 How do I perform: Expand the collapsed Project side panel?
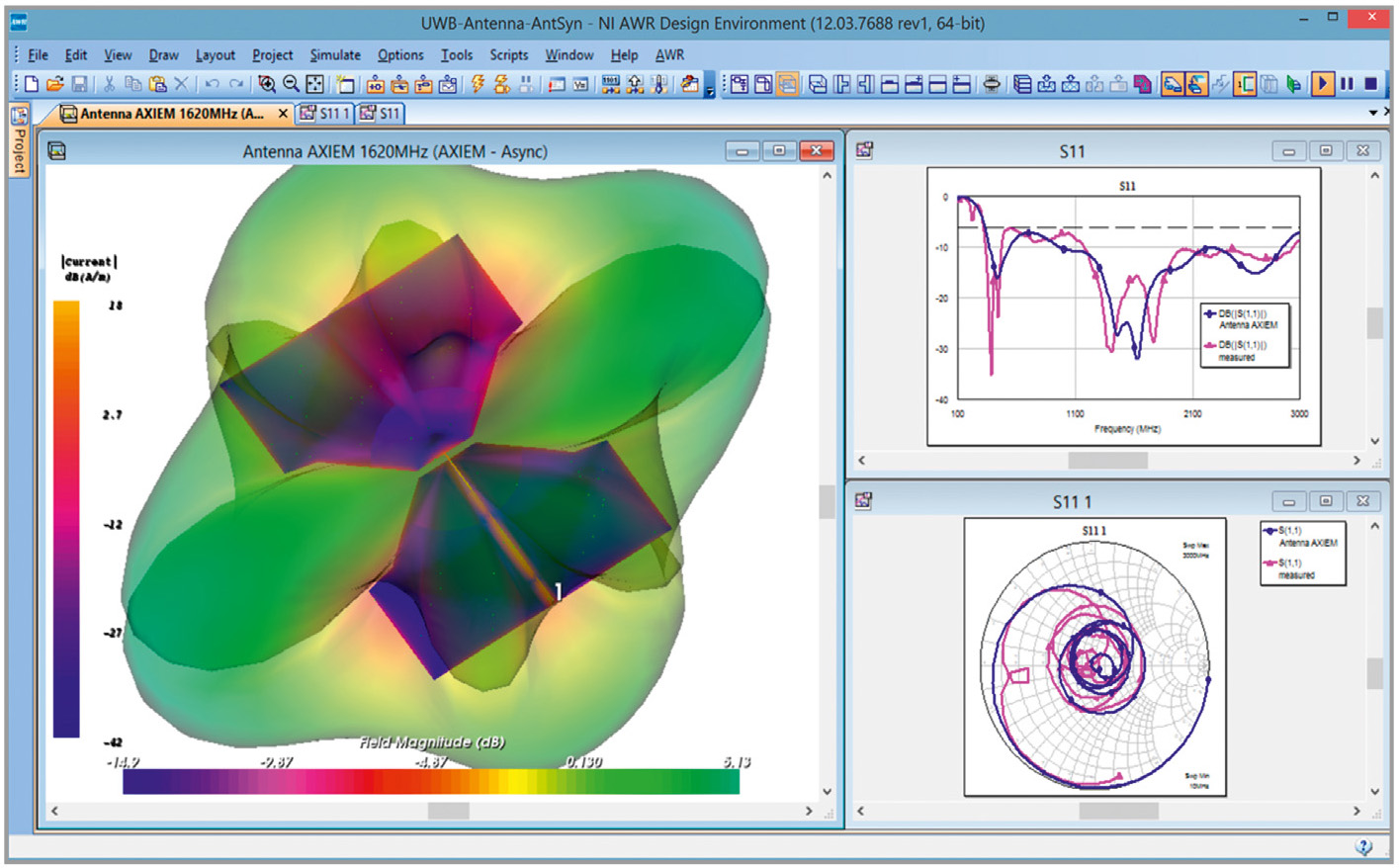pos(19,139)
